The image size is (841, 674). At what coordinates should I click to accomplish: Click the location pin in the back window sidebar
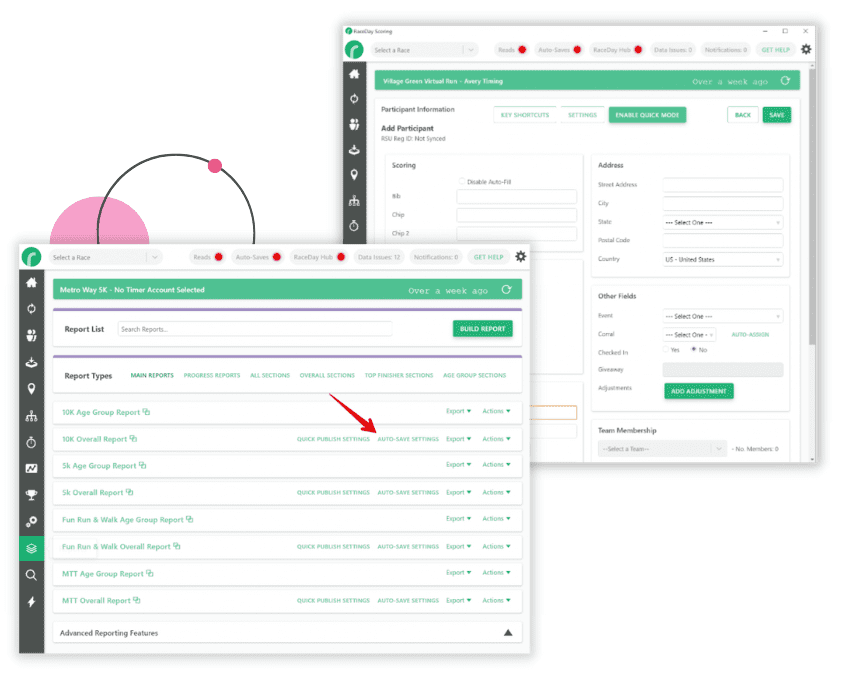(354, 175)
